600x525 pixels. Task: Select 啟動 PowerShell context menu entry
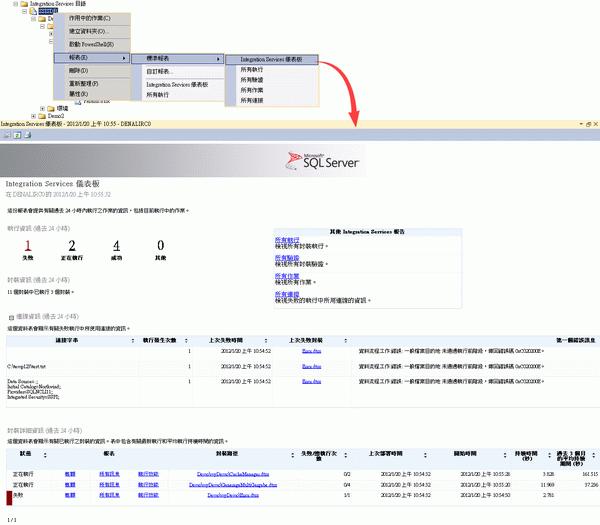(x=92, y=44)
